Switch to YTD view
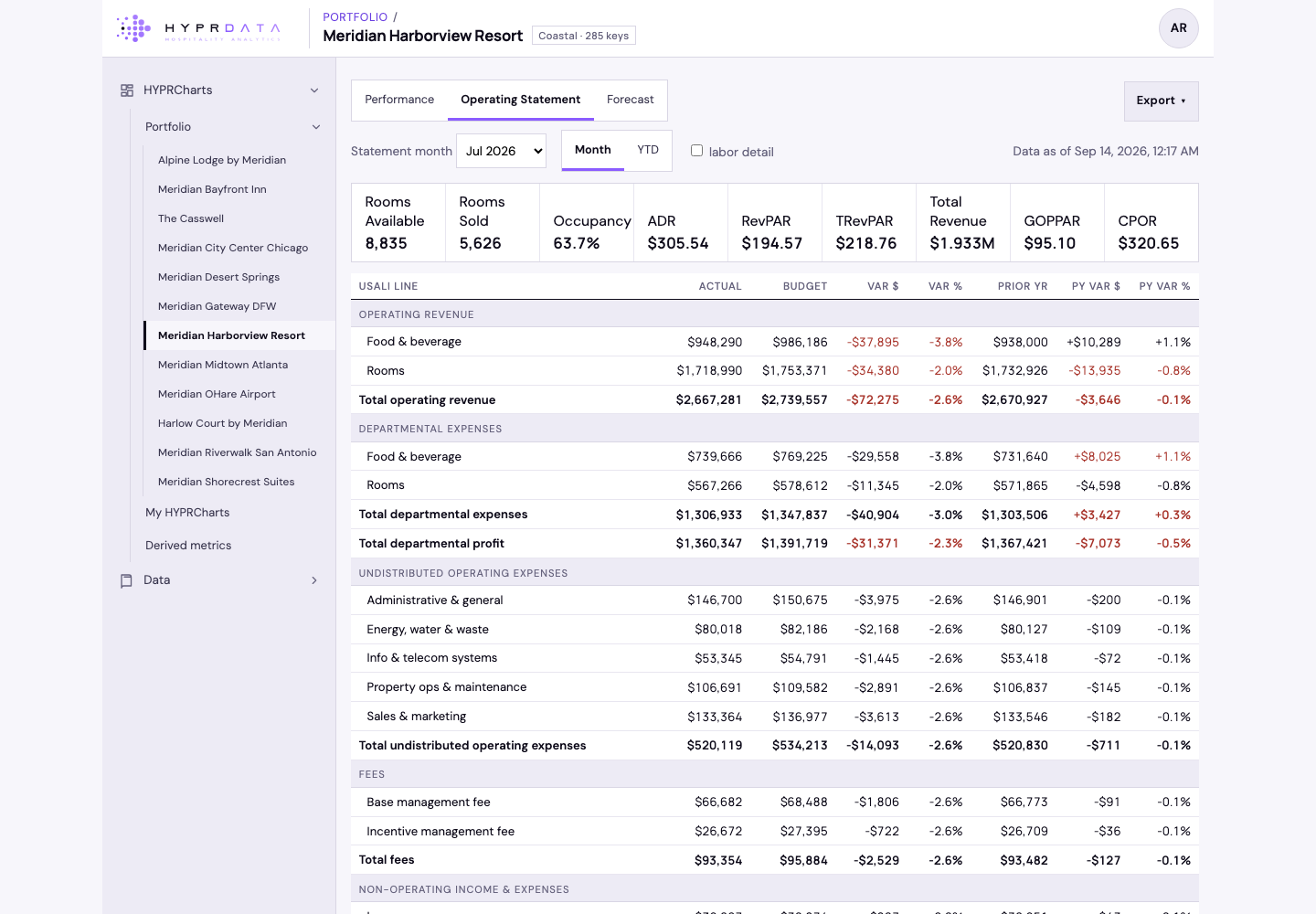The image size is (1316, 914). 648,150
